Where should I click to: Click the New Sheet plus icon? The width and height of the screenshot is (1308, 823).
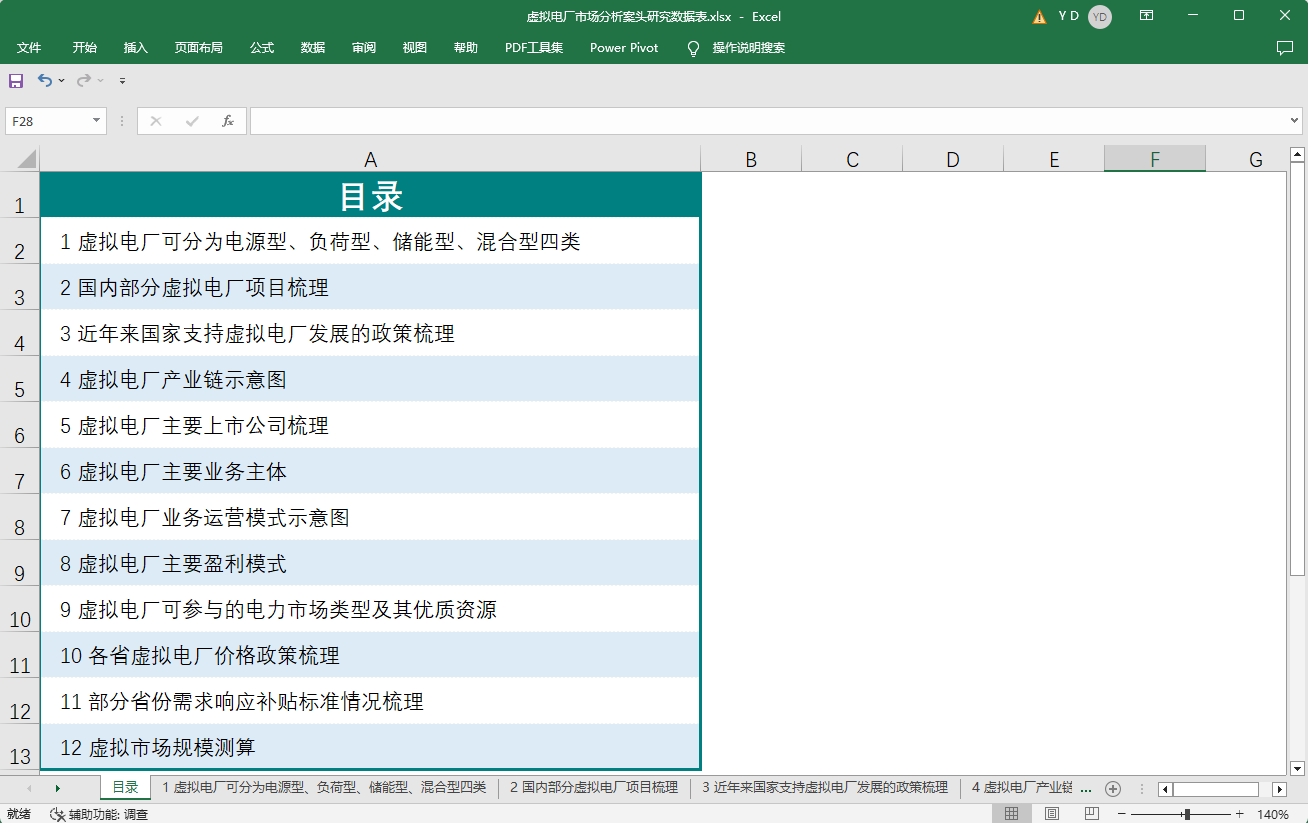[1113, 789]
